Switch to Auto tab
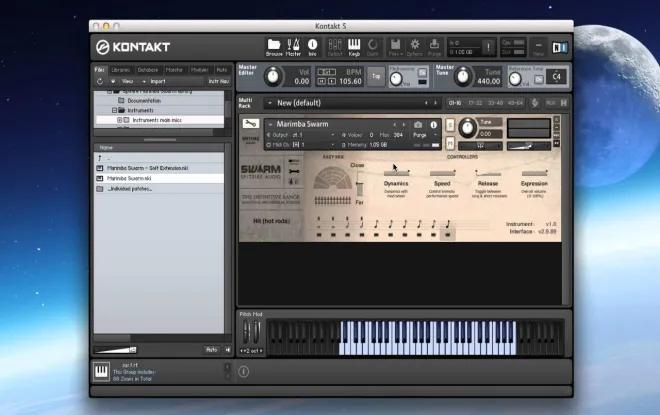The width and height of the screenshot is (660, 415). point(222,70)
